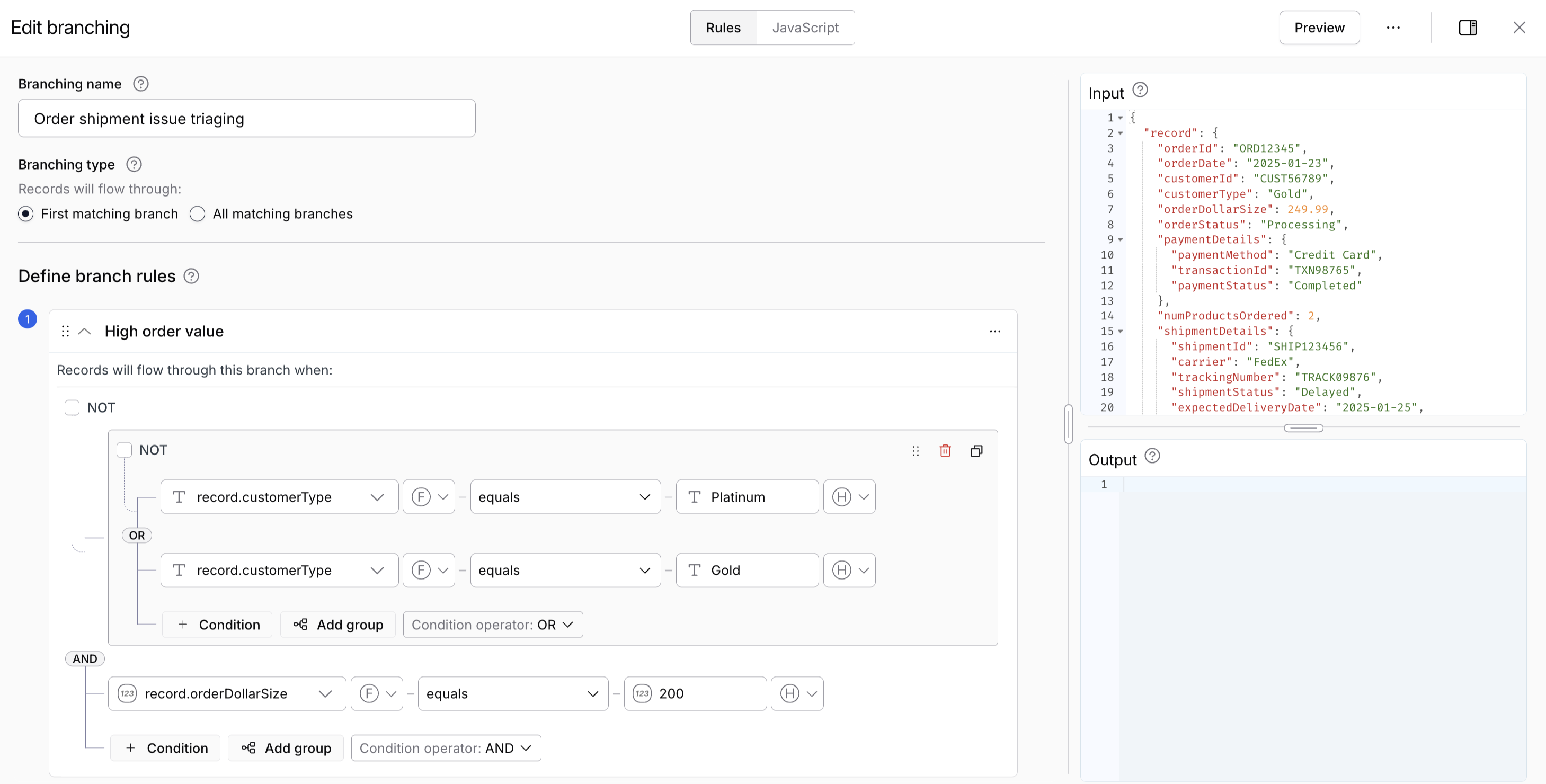Open help icon next to Input

click(x=1140, y=90)
